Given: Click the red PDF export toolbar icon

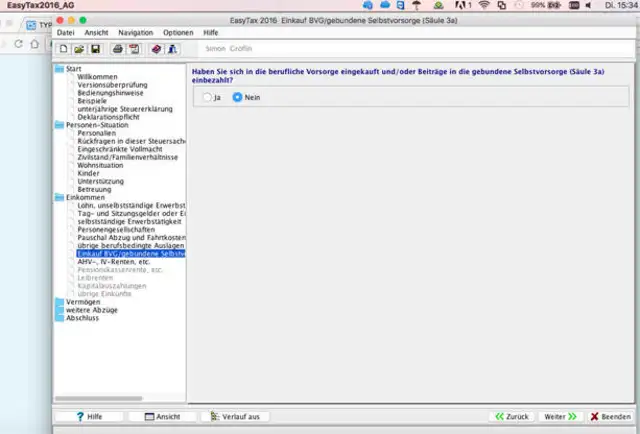Looking at the screenshot, I should point(134,49).
